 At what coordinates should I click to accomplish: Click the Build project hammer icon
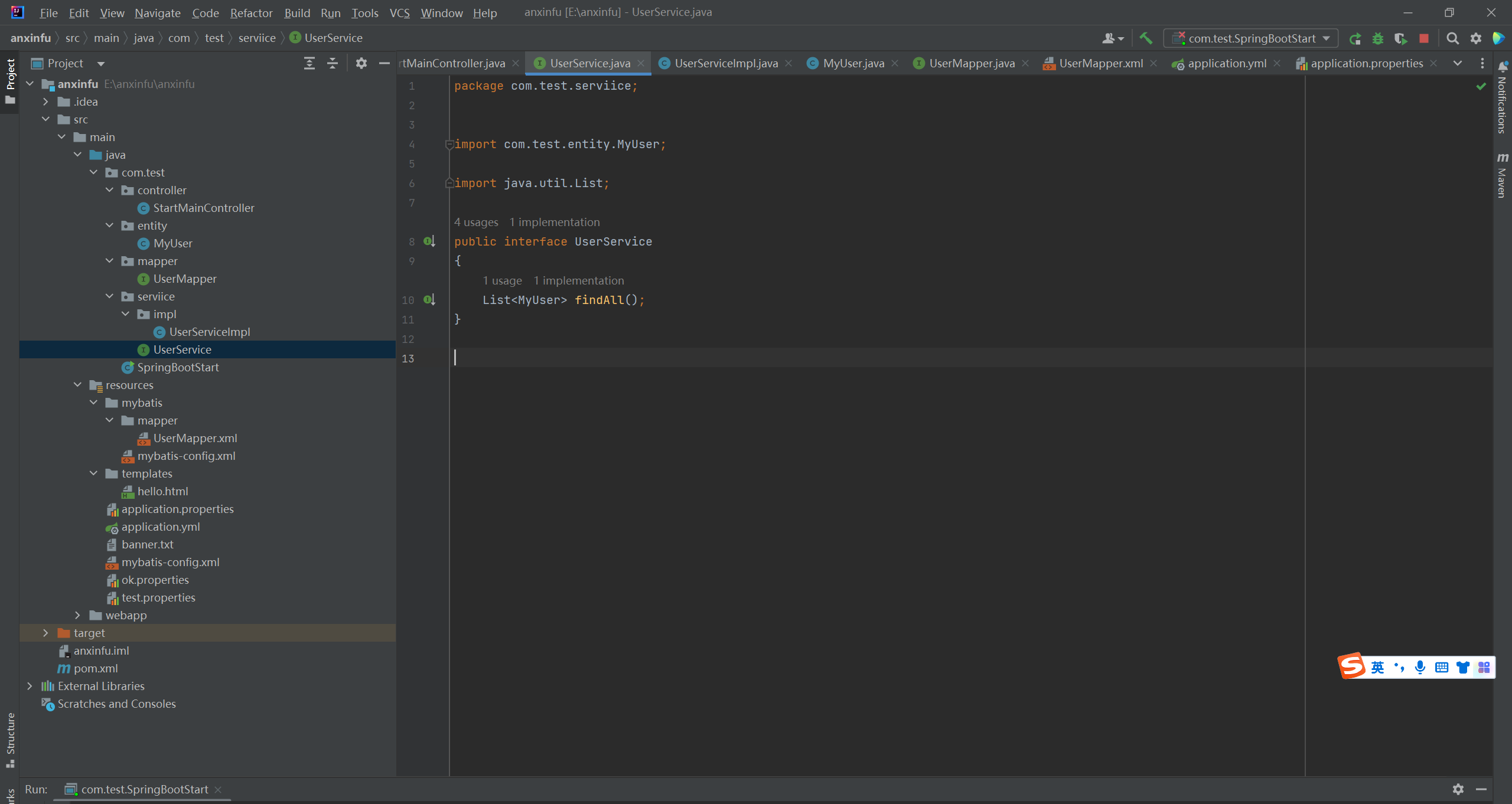1145,38
